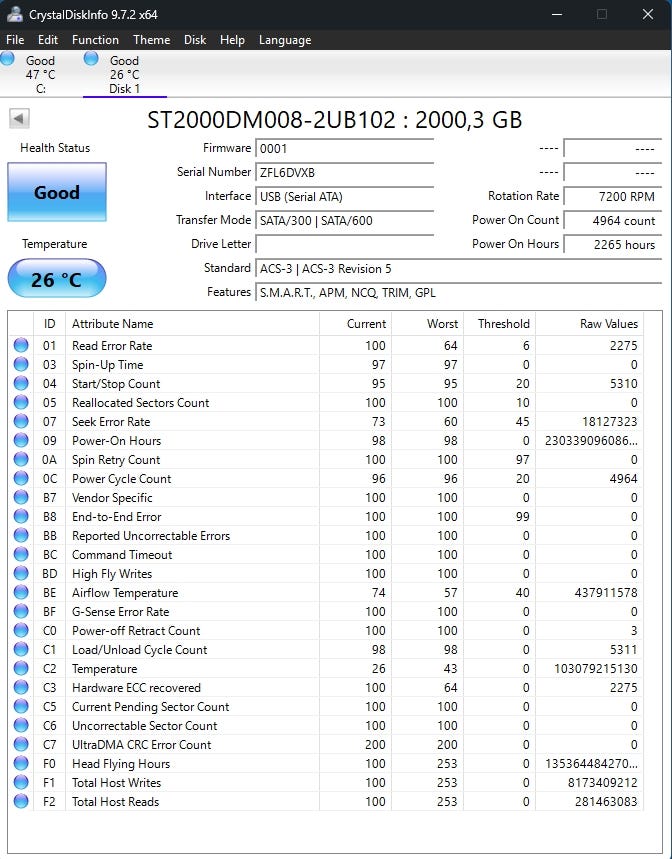
Task: Open the Function menu
Action: 95,39
